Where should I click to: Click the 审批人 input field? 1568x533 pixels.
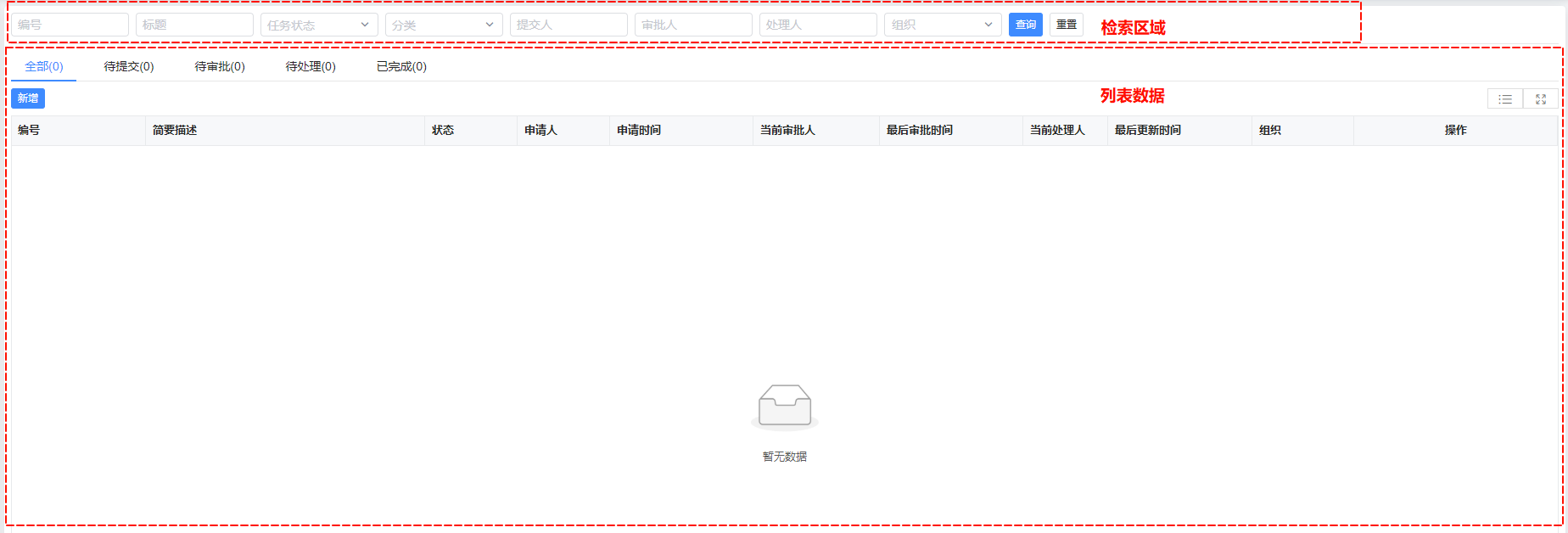(693, 25)
